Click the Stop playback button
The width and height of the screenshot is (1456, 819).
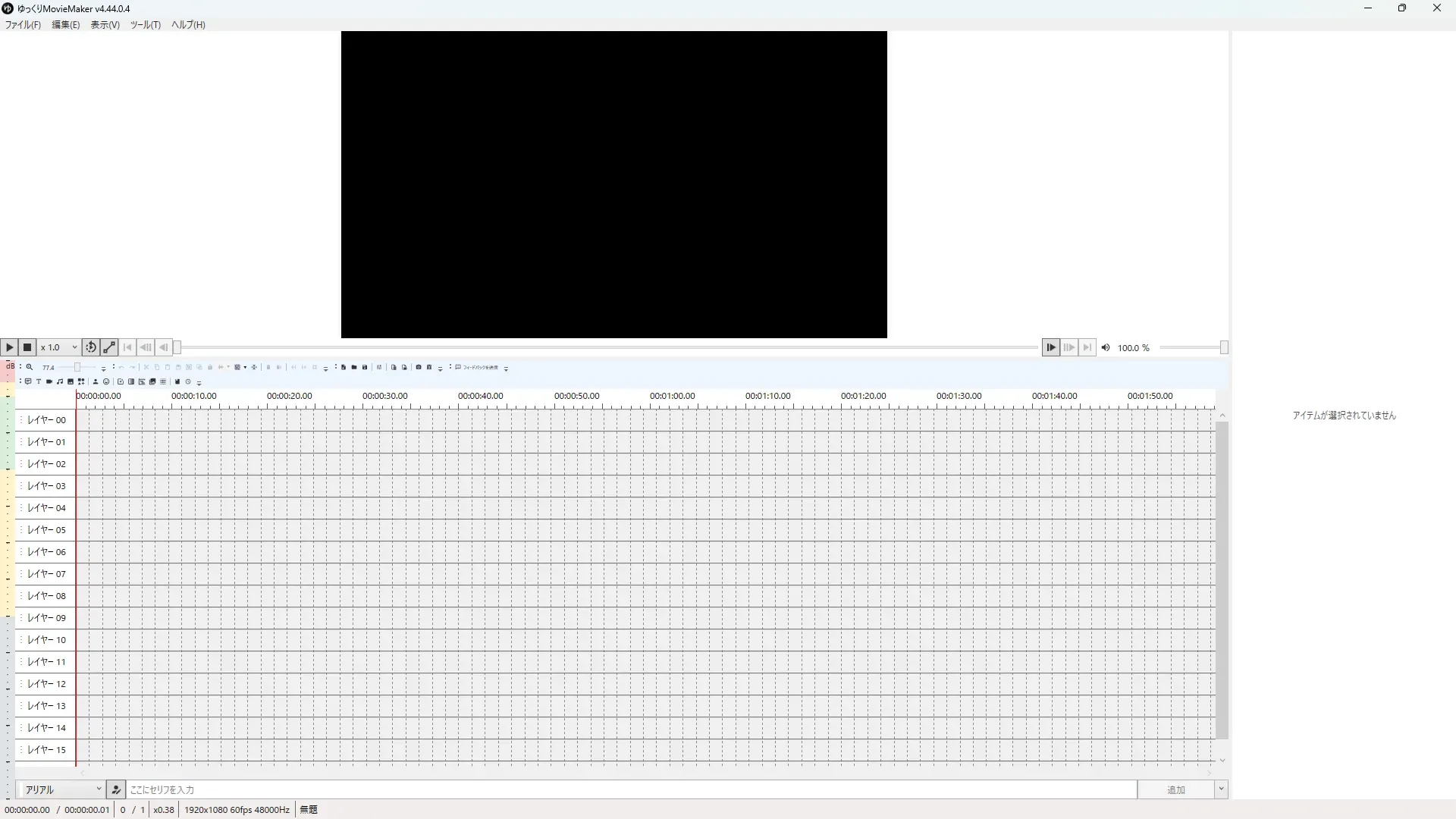pyautogui.click(x=27, y=347)
